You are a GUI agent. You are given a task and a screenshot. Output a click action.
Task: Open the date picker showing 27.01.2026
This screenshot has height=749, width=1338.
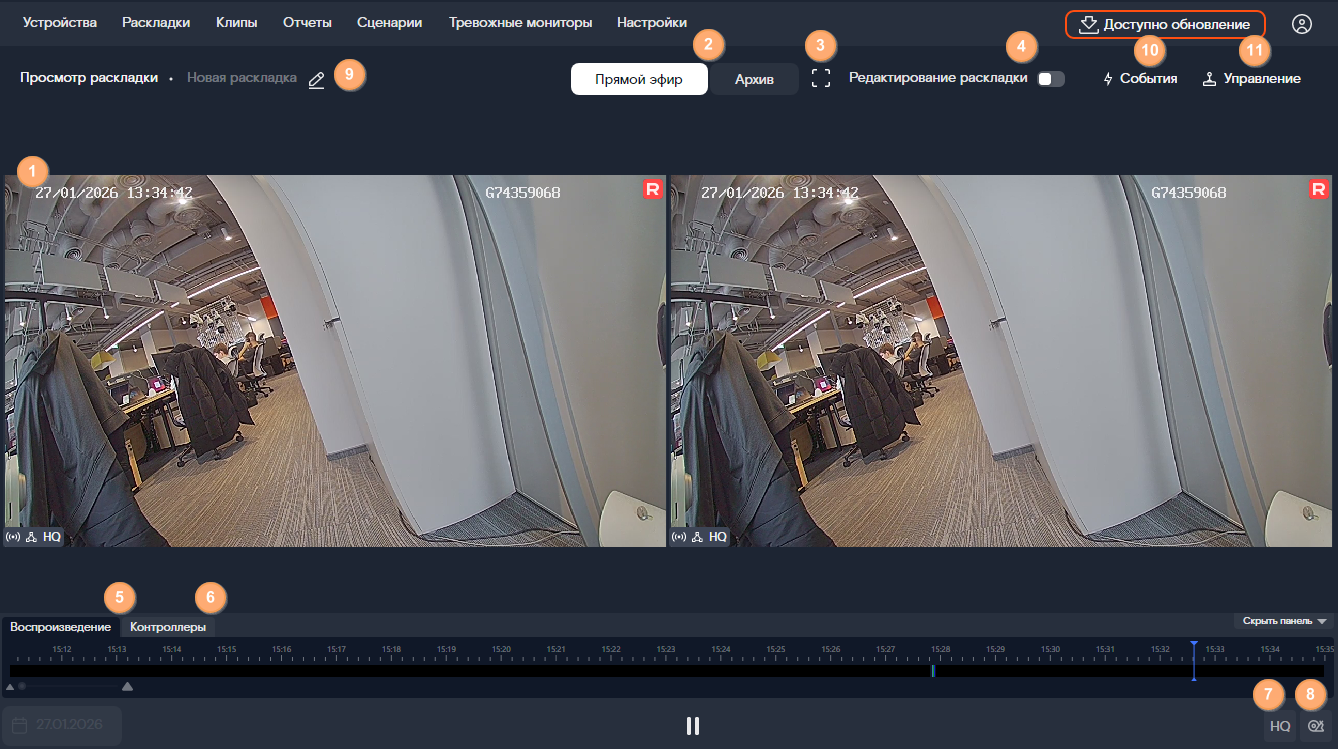pos(62,725)
